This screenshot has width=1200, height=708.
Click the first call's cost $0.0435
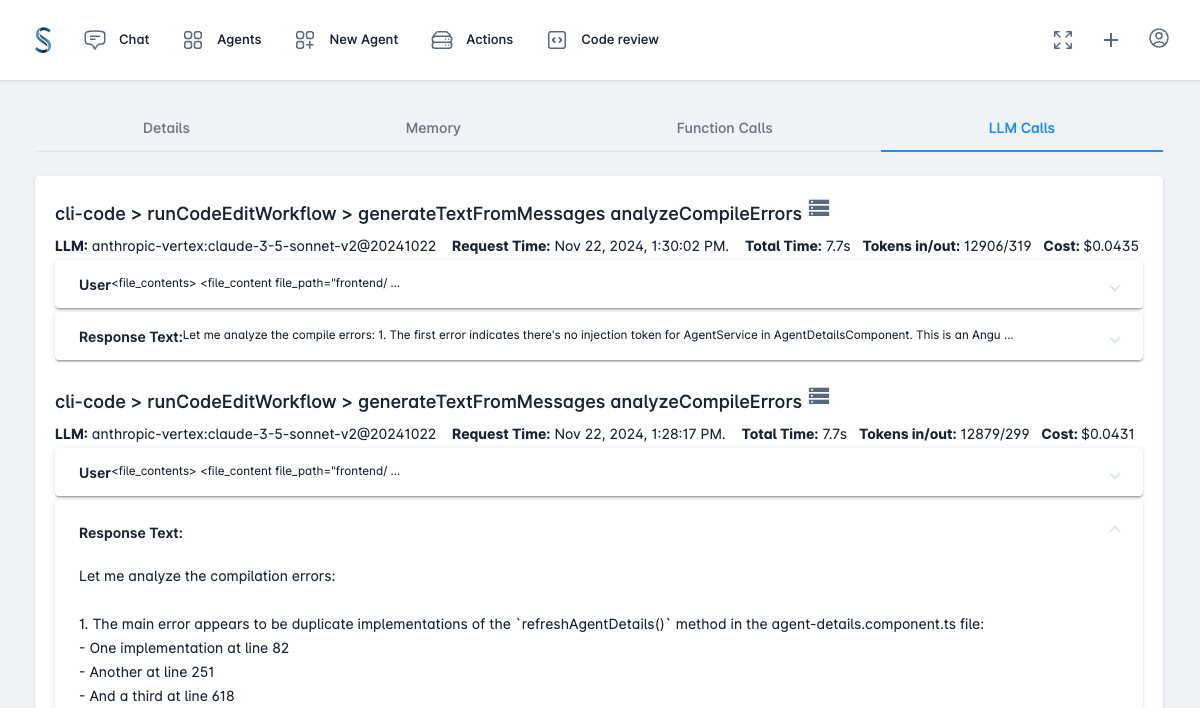[1110, 246]
